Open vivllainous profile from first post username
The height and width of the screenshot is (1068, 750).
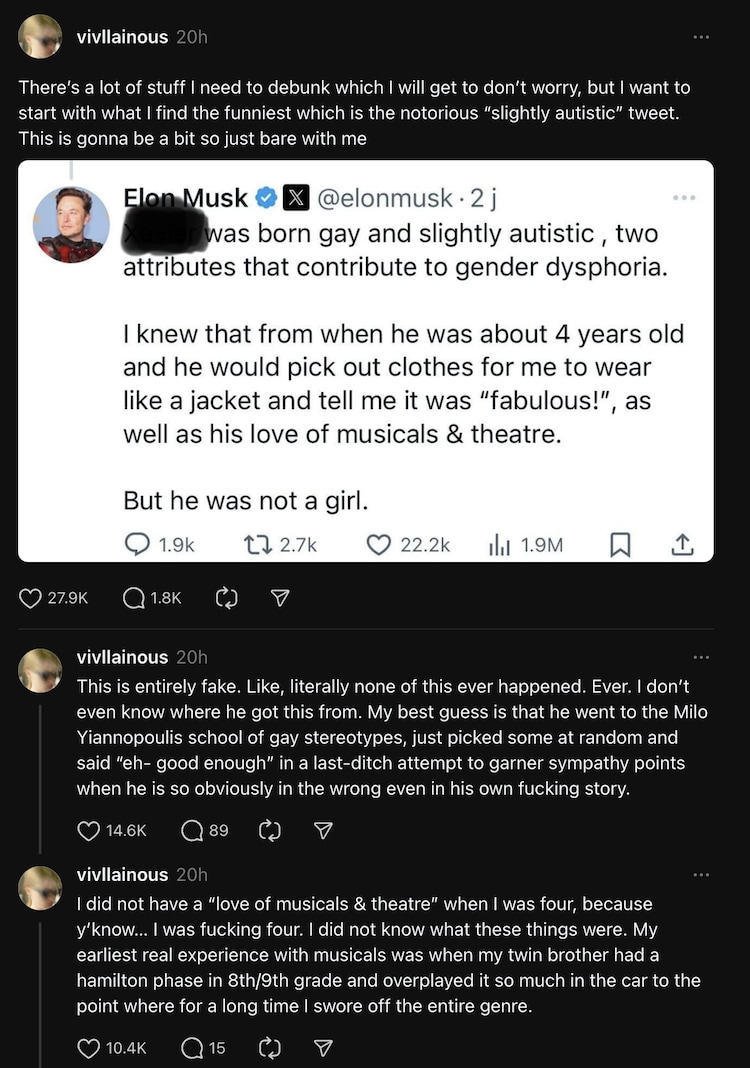pyautogui.click(x=122, y=37)
